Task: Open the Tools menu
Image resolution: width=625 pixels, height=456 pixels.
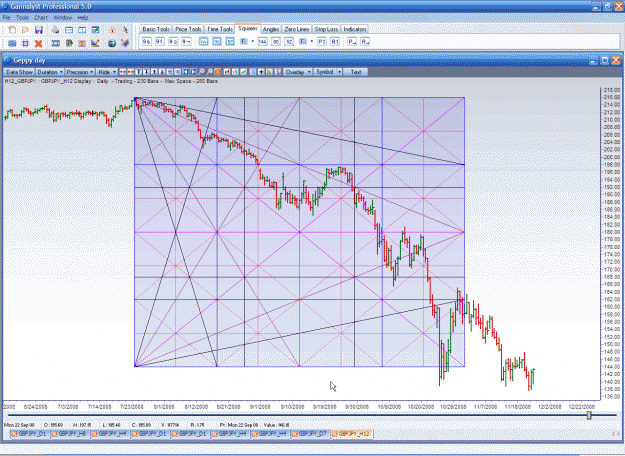Action: 22,18
